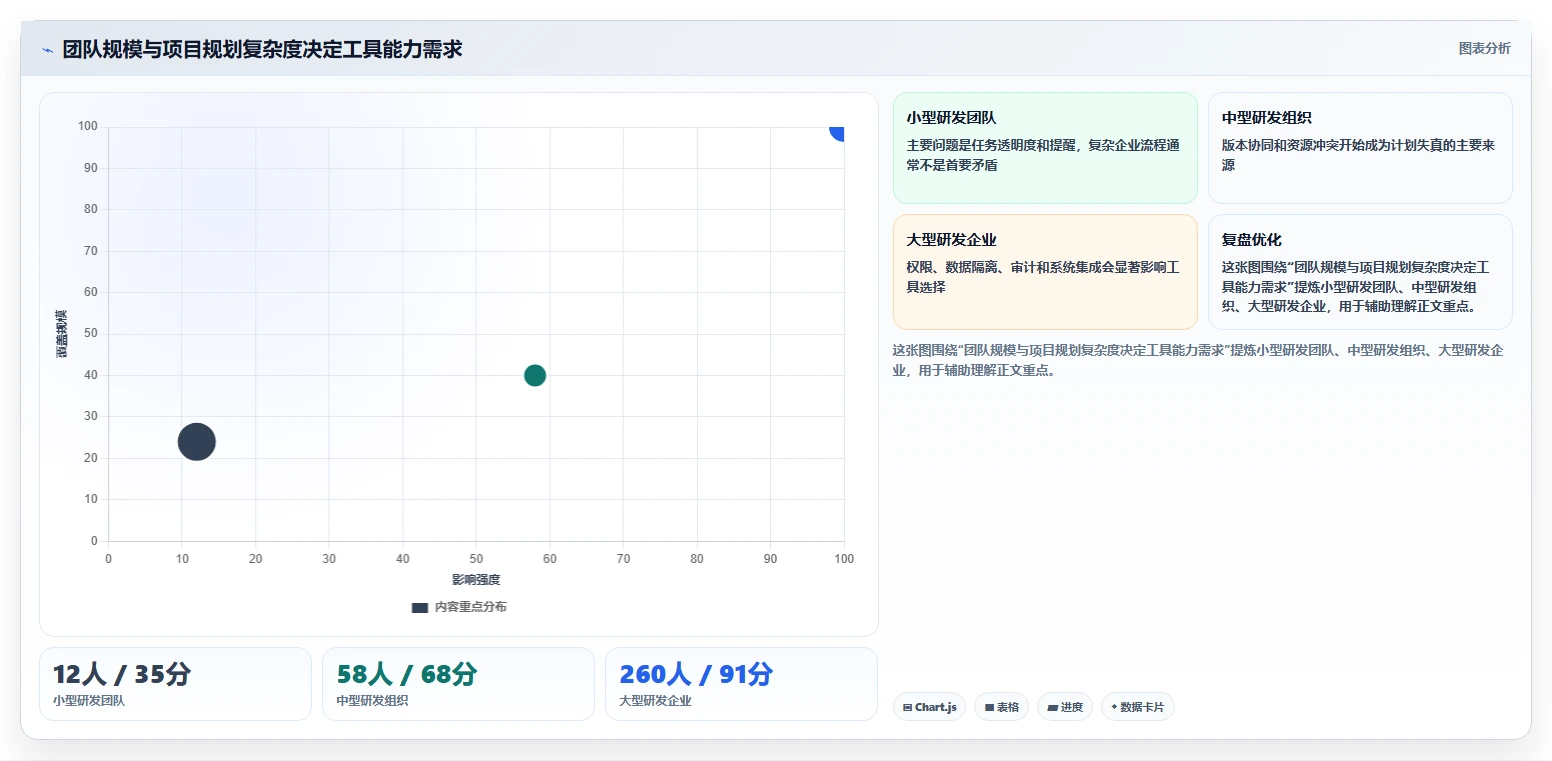1552x761 pixels.
Task: Click the Chart.js tag
Action: (x=929, y=707)
